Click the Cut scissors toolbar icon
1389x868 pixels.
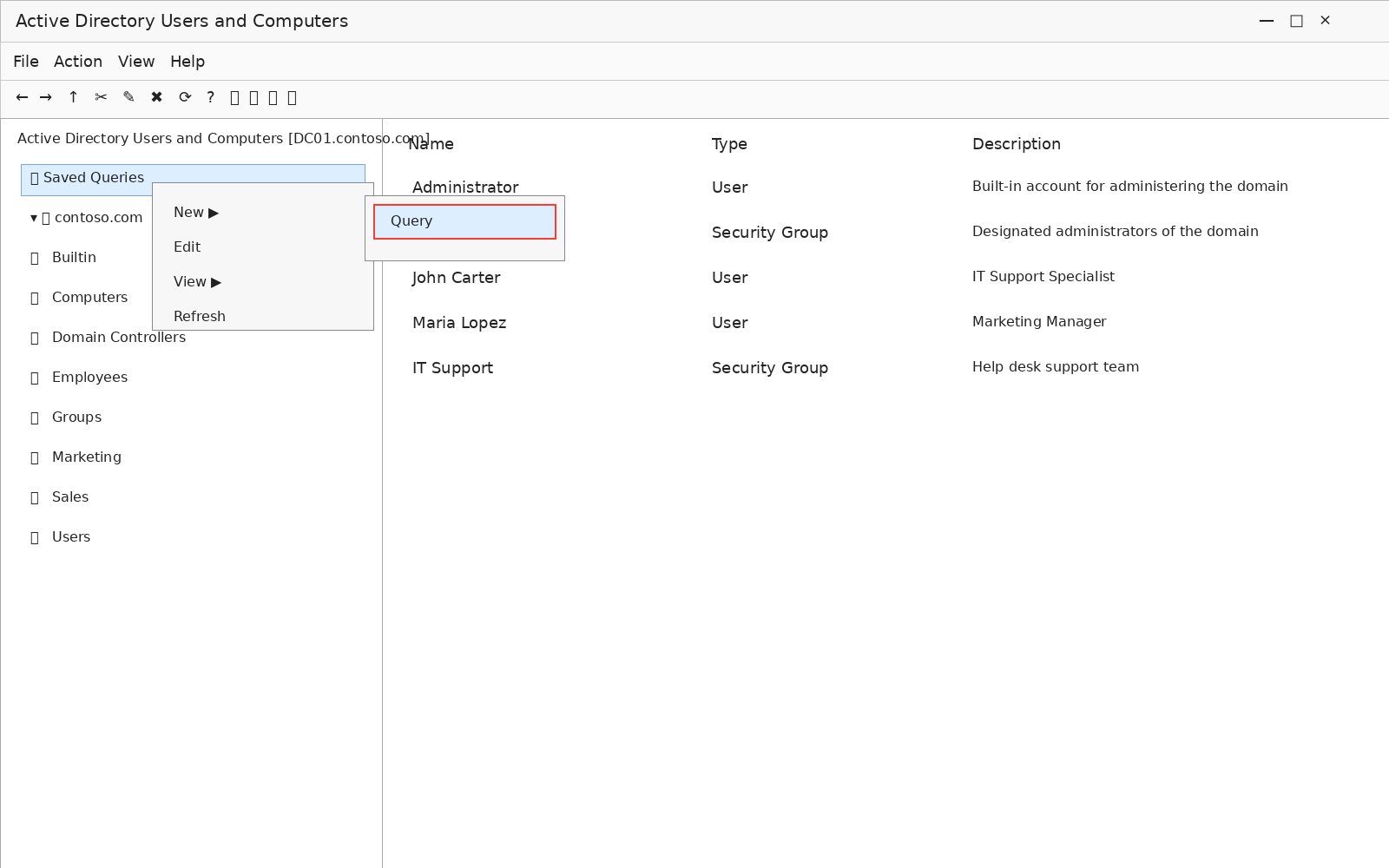click(101, 97)
